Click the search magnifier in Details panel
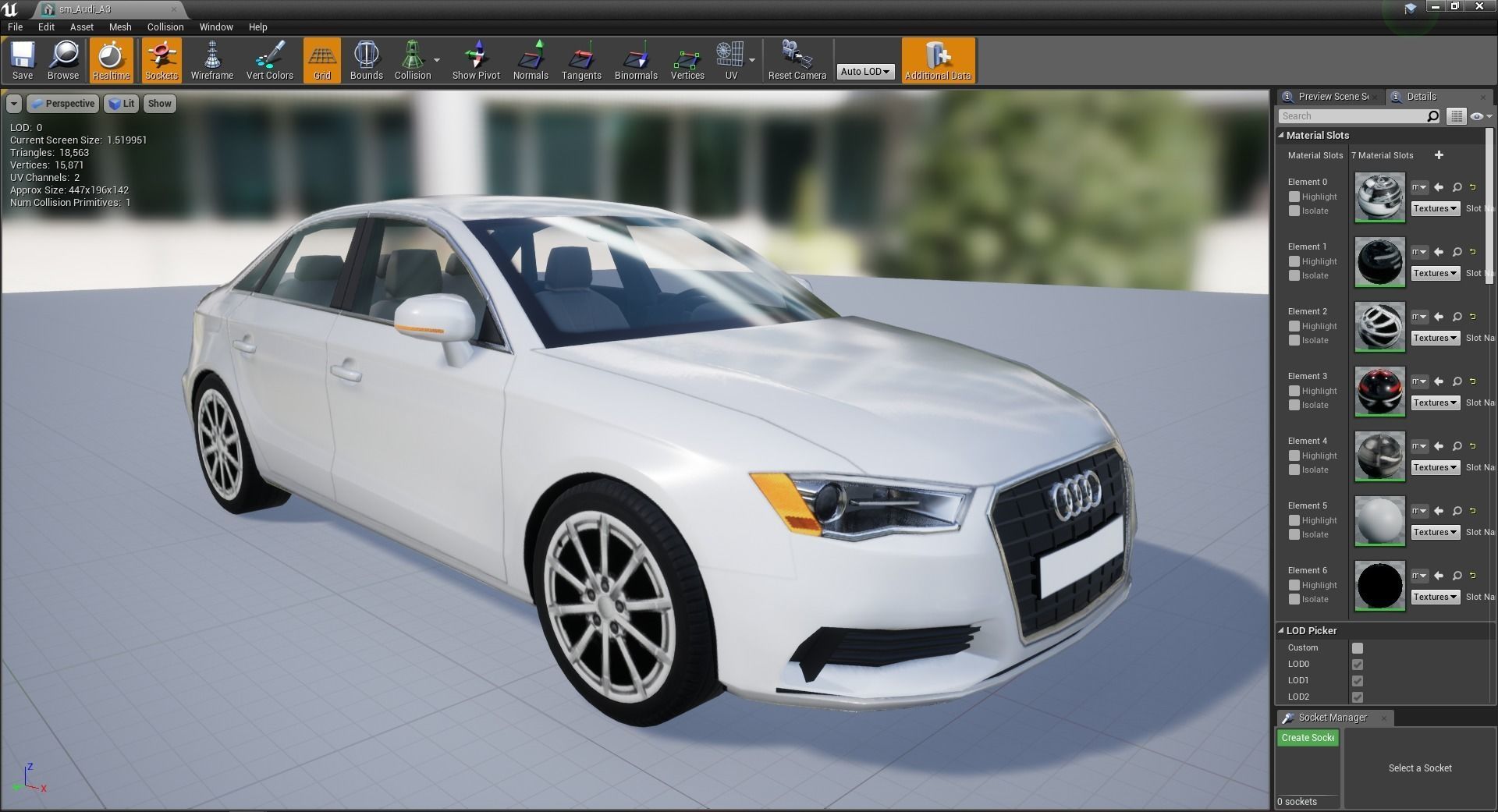 click(1432, 116)
